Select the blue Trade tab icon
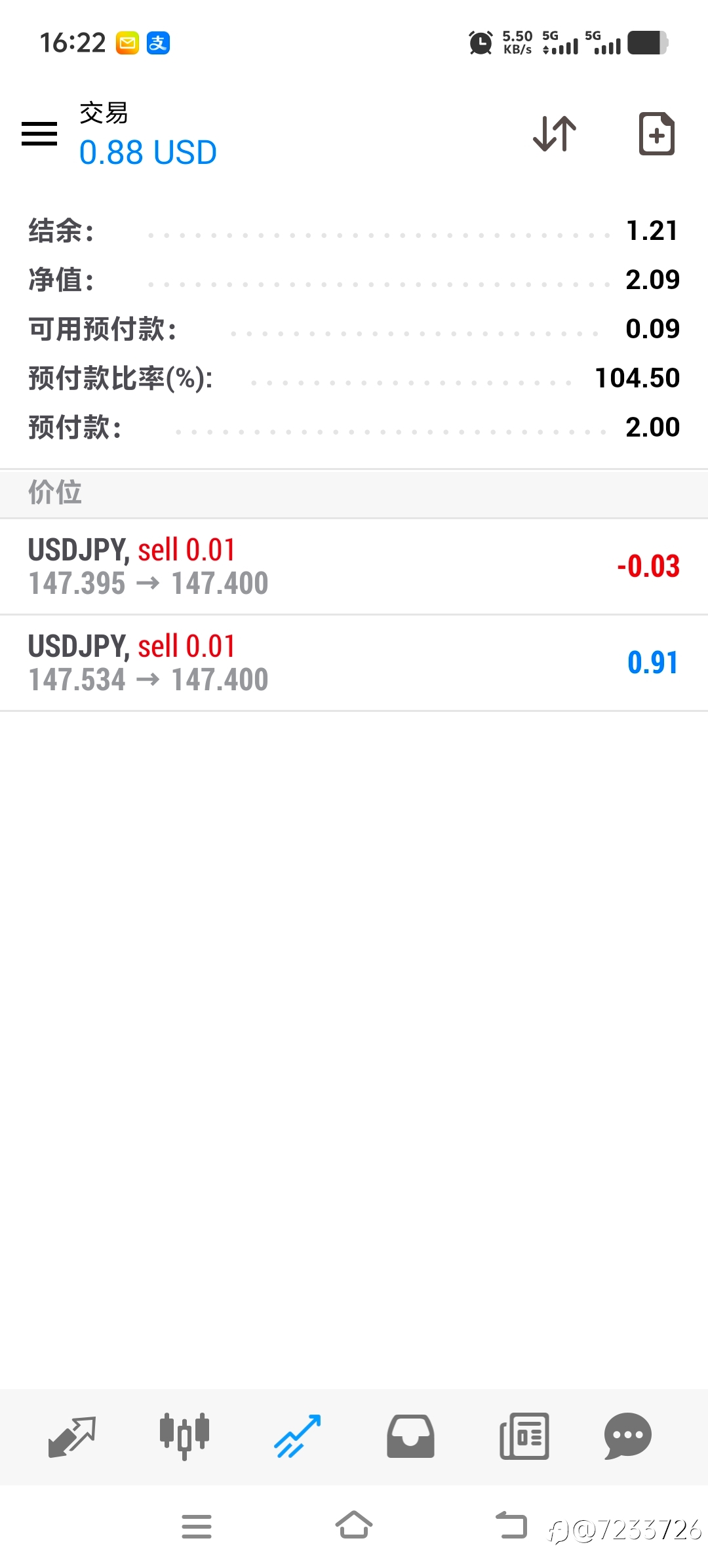Screen dimensions: 708x1568 298,1436
